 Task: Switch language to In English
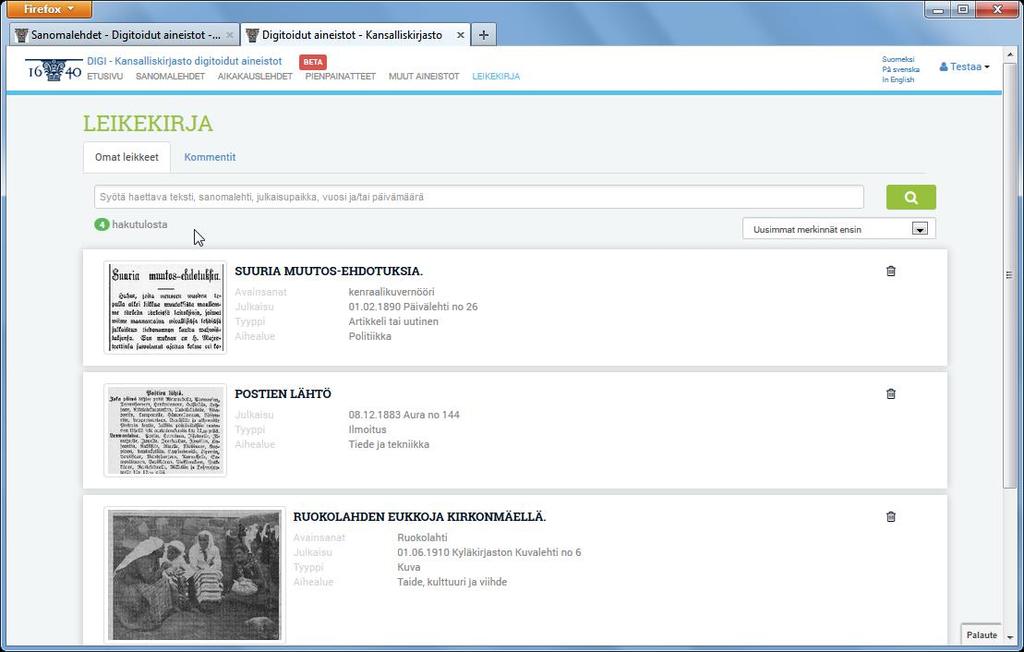click(898, 80)
